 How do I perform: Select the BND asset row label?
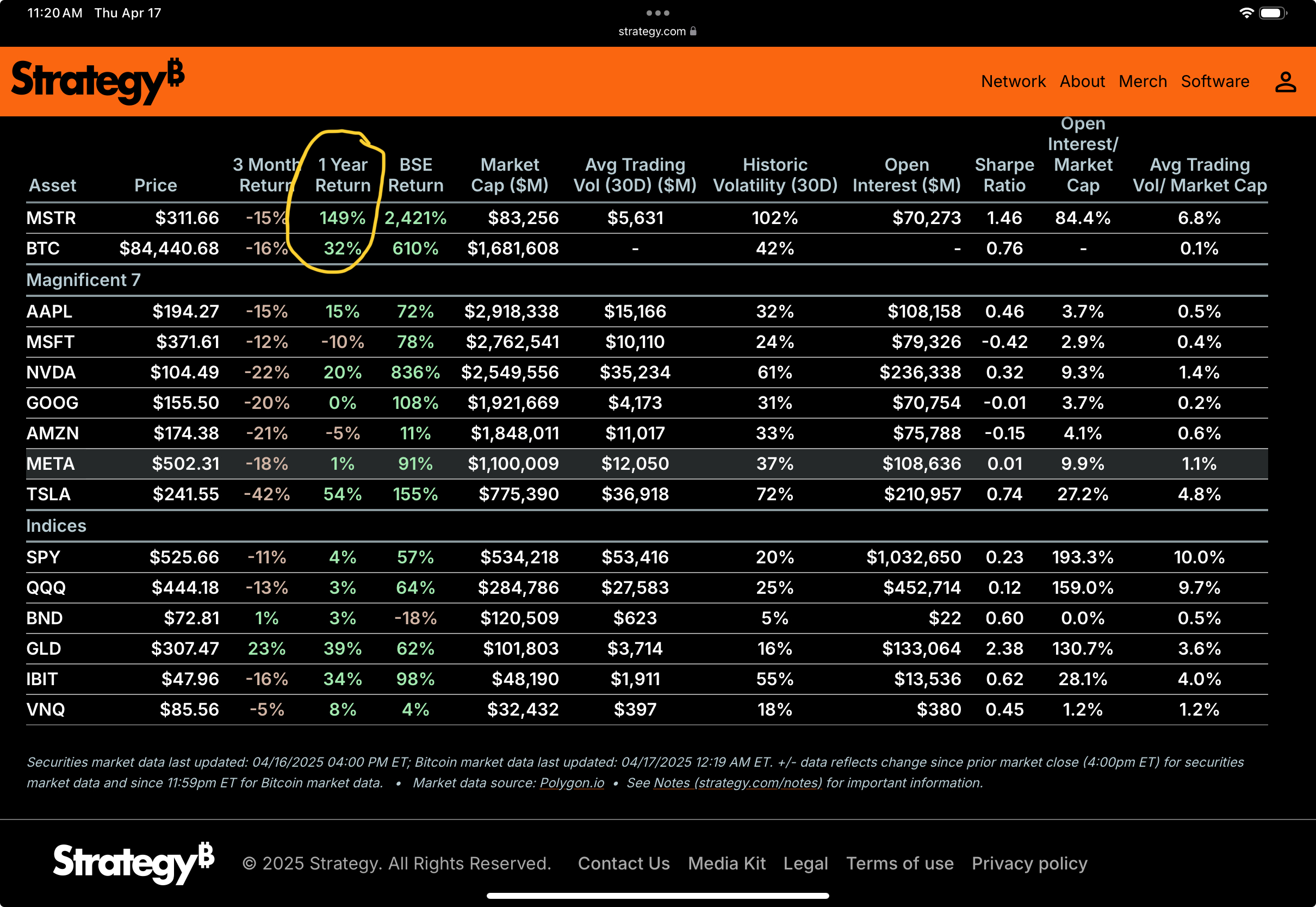pos(45,618)
